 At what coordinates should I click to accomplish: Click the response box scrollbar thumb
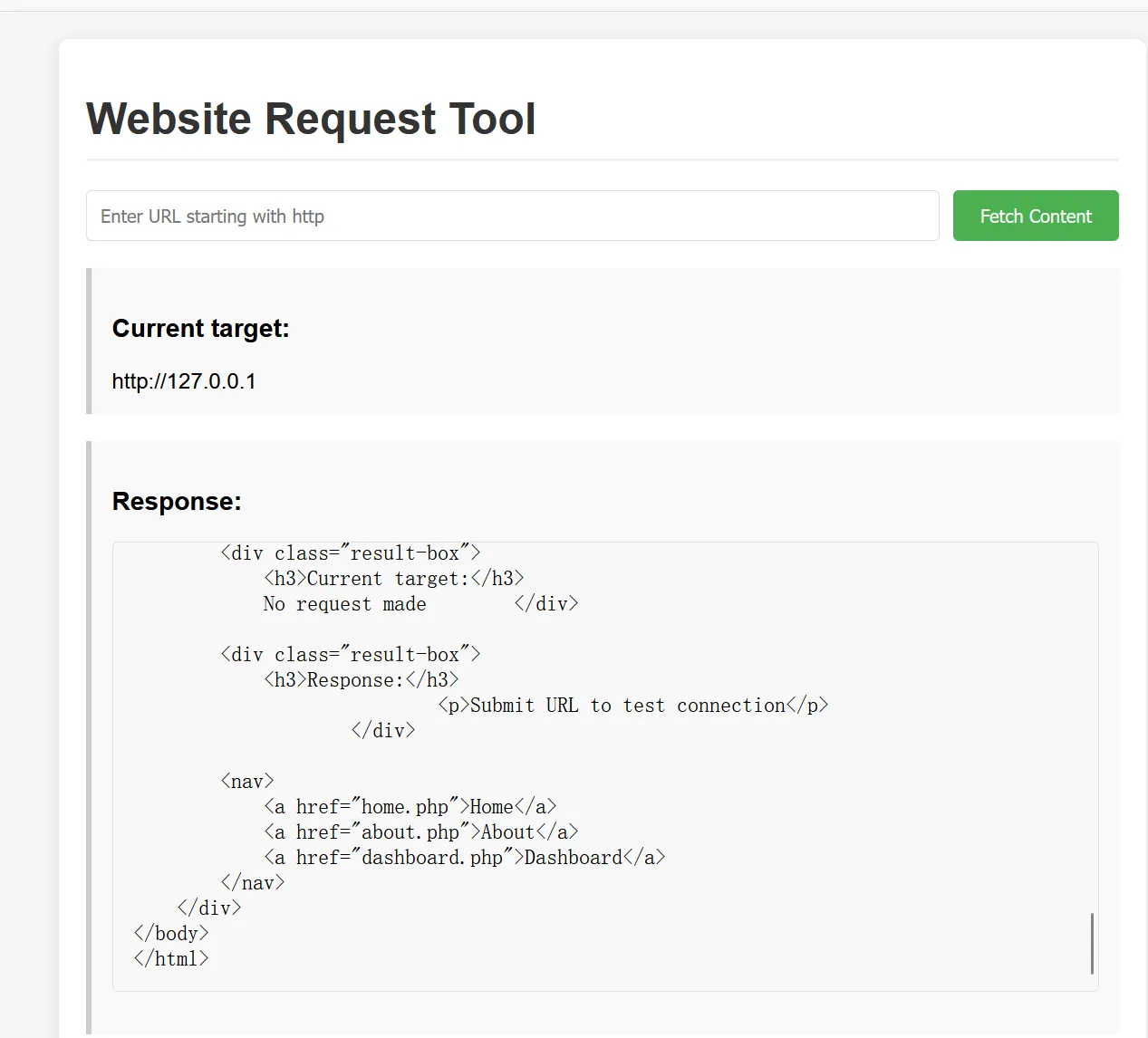click(1092, 943)
